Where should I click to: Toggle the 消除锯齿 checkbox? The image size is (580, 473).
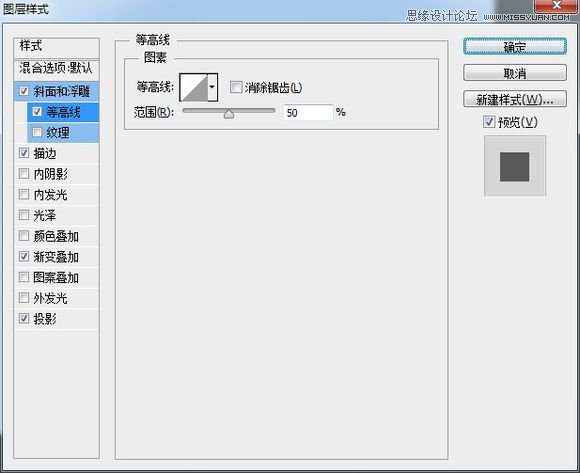tap(236, 87)
